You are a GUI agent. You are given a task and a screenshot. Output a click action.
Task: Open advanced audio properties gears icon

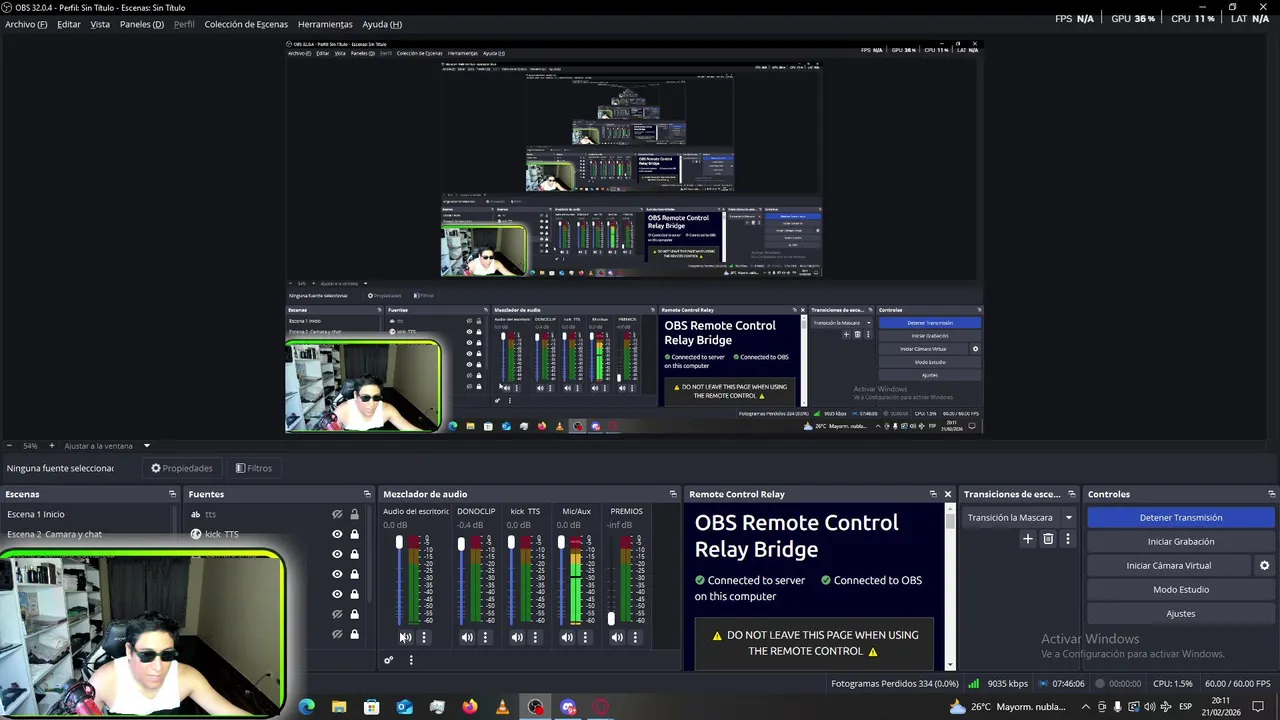point(389,660)
